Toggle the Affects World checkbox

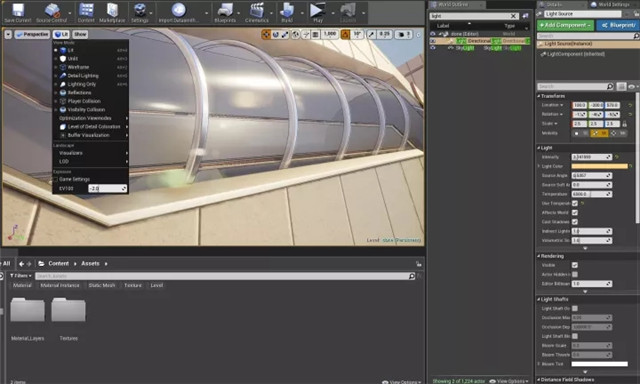575,213
